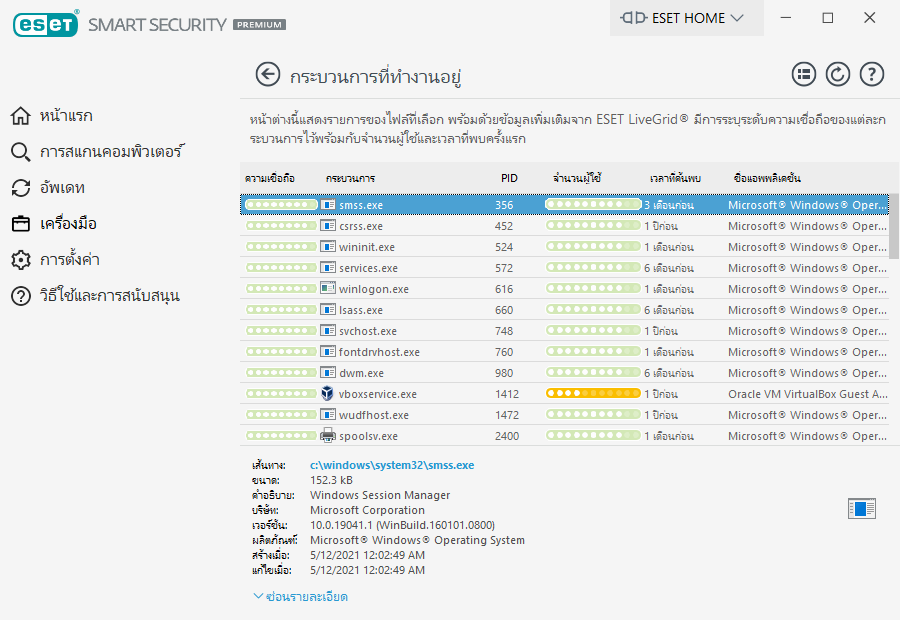Select the csrss.exe process name
The image size is (900, 620).
pos(360,226)
